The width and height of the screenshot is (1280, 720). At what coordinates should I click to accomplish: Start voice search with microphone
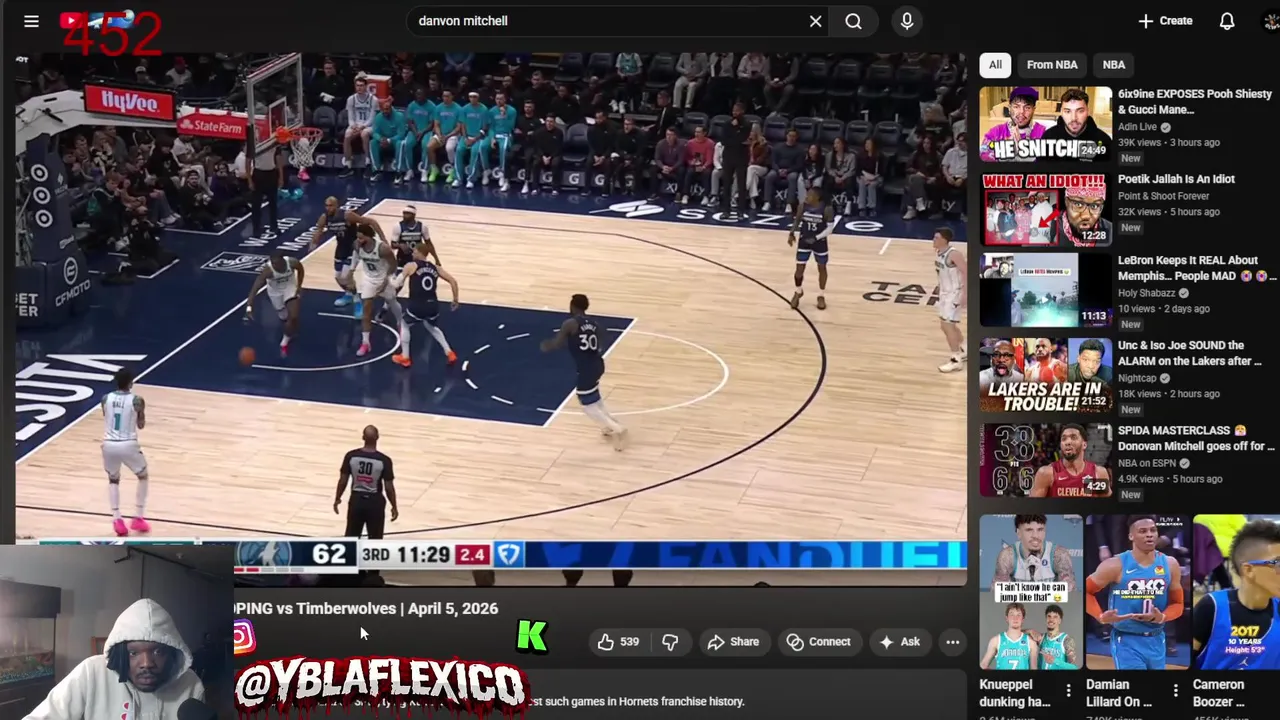907,21
